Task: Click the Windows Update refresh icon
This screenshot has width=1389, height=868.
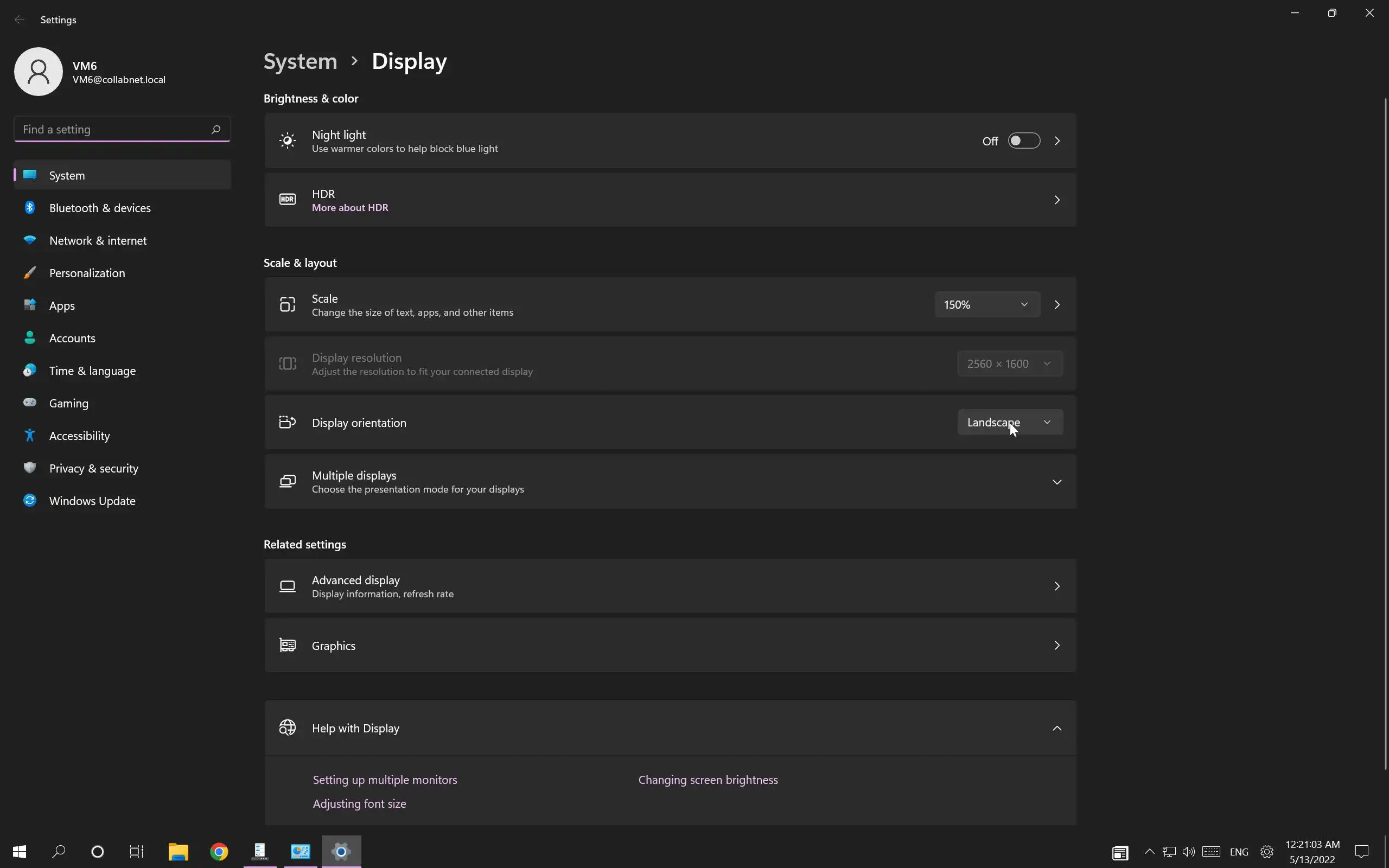Action: (30, 501)
